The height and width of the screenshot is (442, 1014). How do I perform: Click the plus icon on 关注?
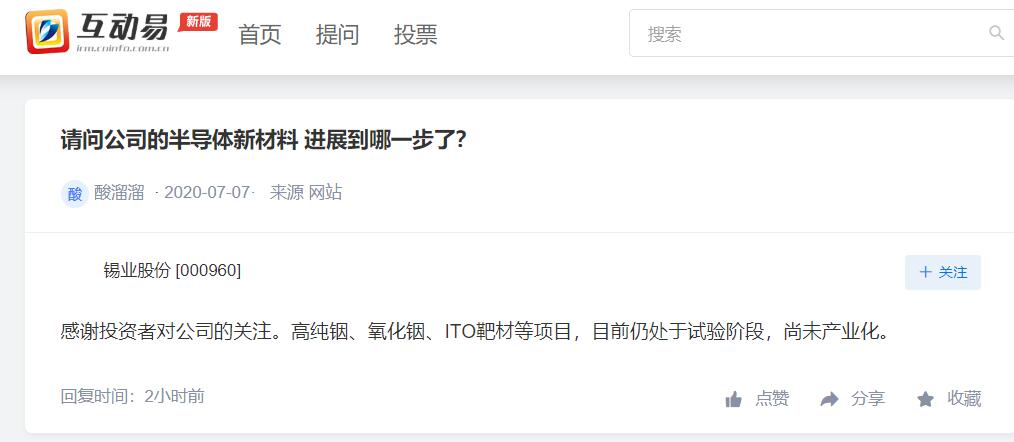coord(925,272)
